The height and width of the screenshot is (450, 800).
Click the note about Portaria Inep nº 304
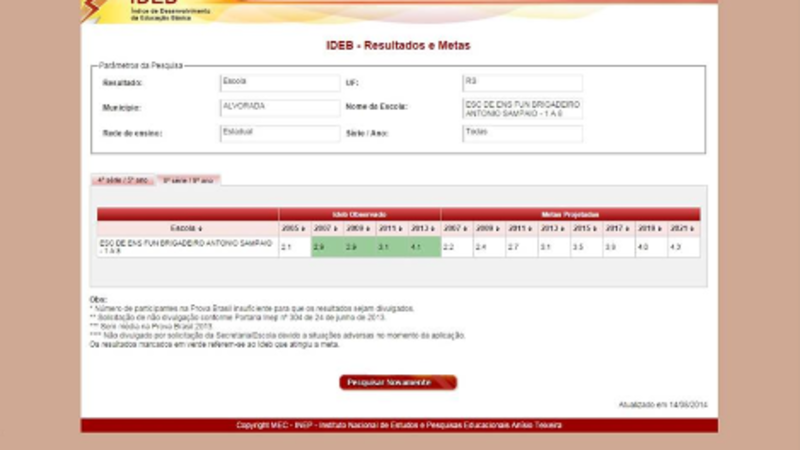[x=238, y=317]
